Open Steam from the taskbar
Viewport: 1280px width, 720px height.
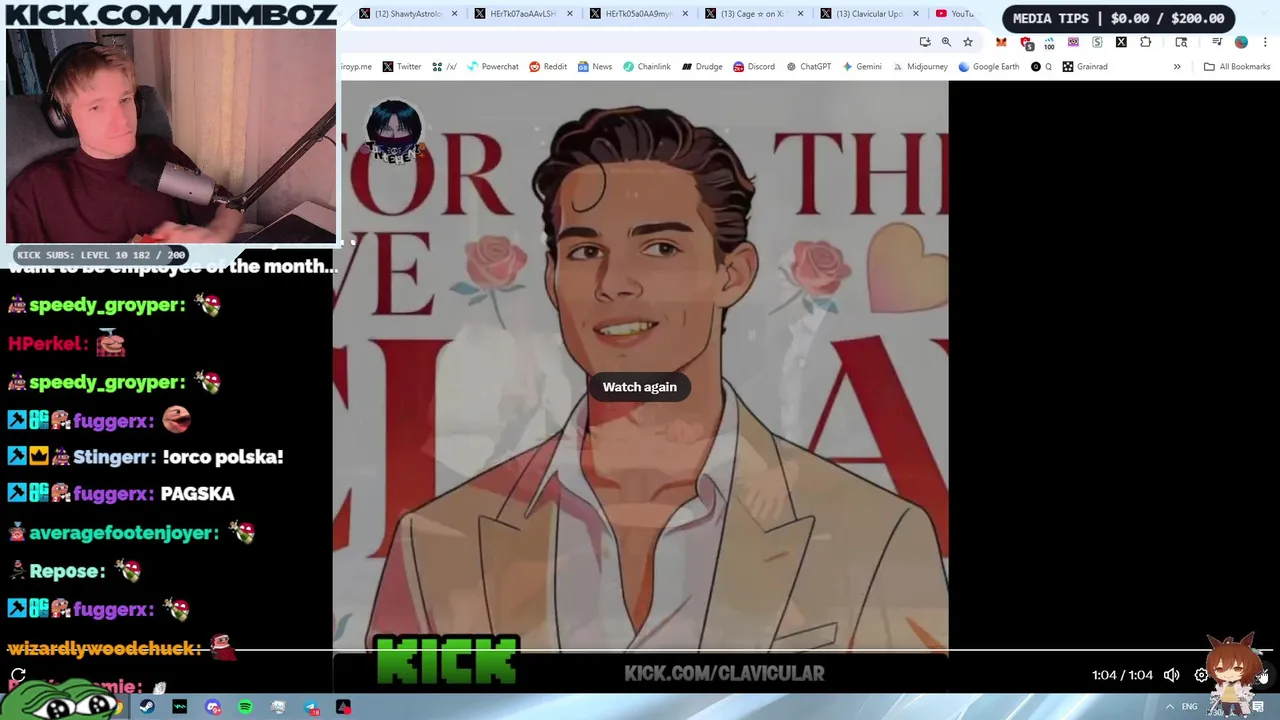click(x=147, y=707)
